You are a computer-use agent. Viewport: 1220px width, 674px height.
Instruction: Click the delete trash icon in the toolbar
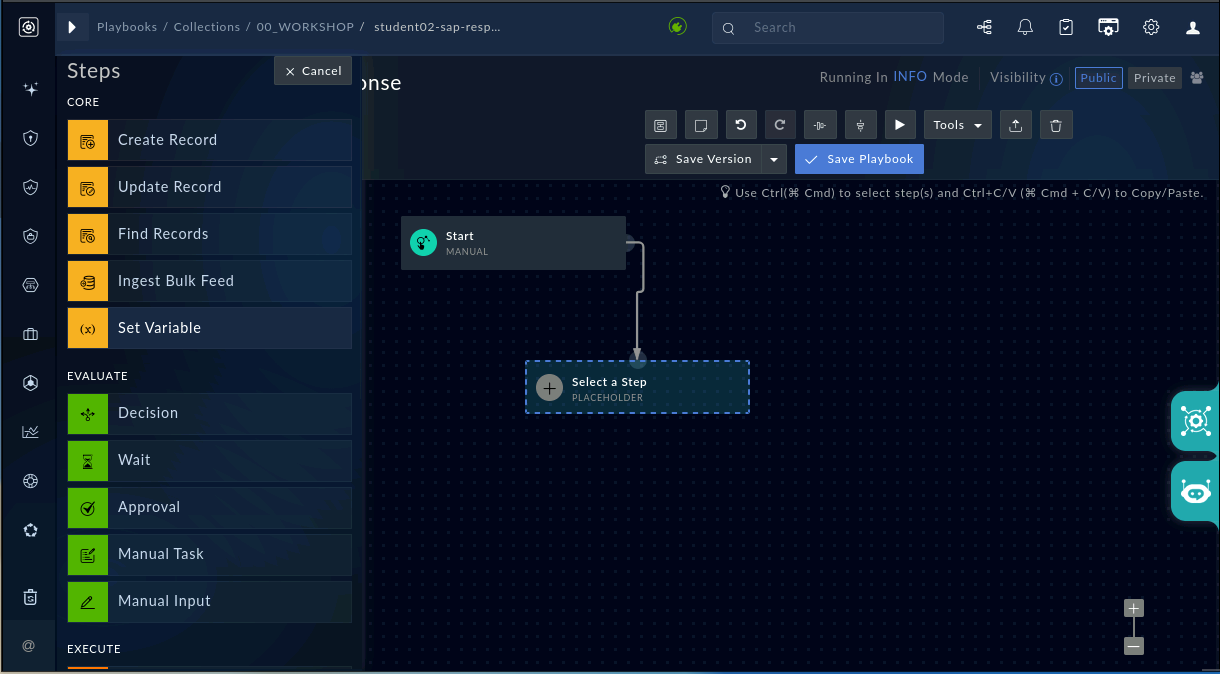1056,125
